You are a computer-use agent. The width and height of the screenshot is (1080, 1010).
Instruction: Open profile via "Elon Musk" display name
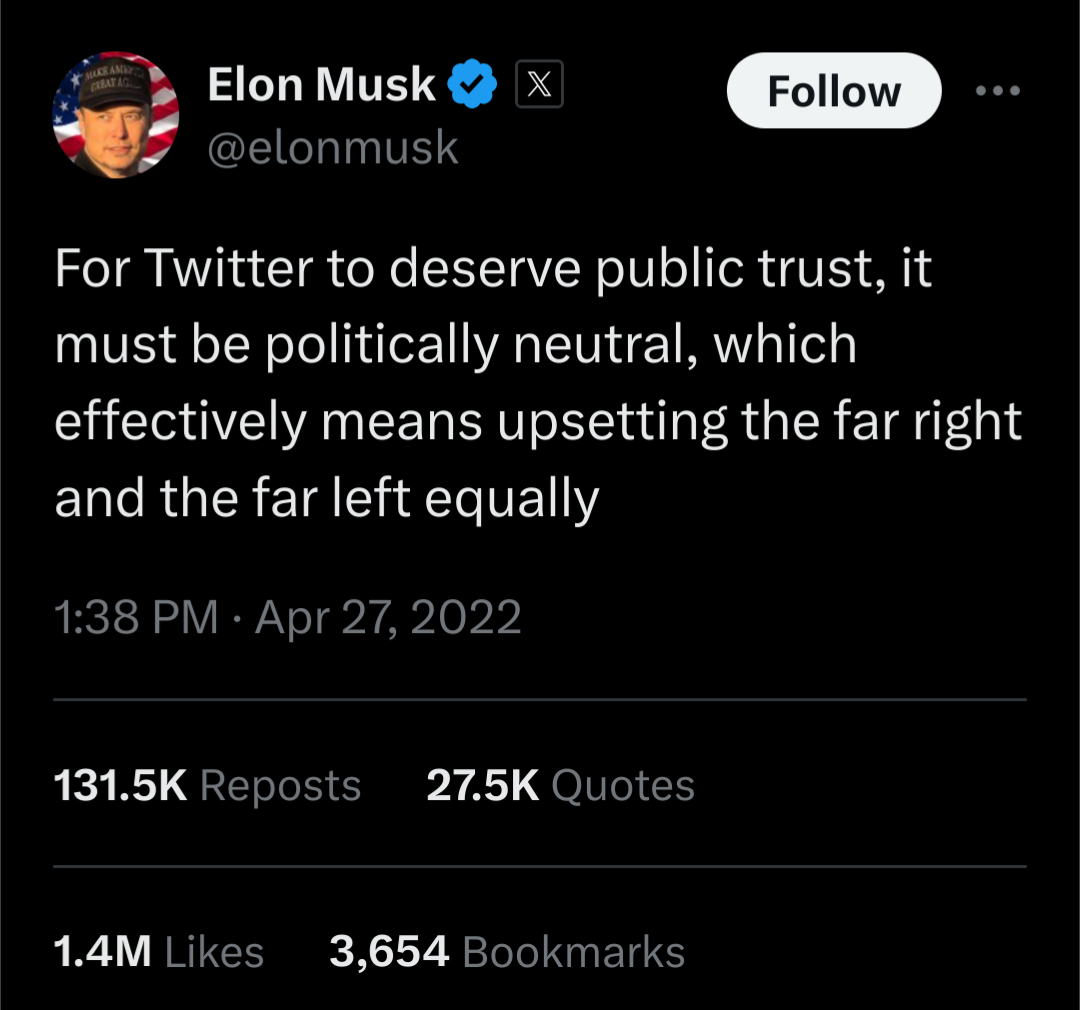(322, 85)
